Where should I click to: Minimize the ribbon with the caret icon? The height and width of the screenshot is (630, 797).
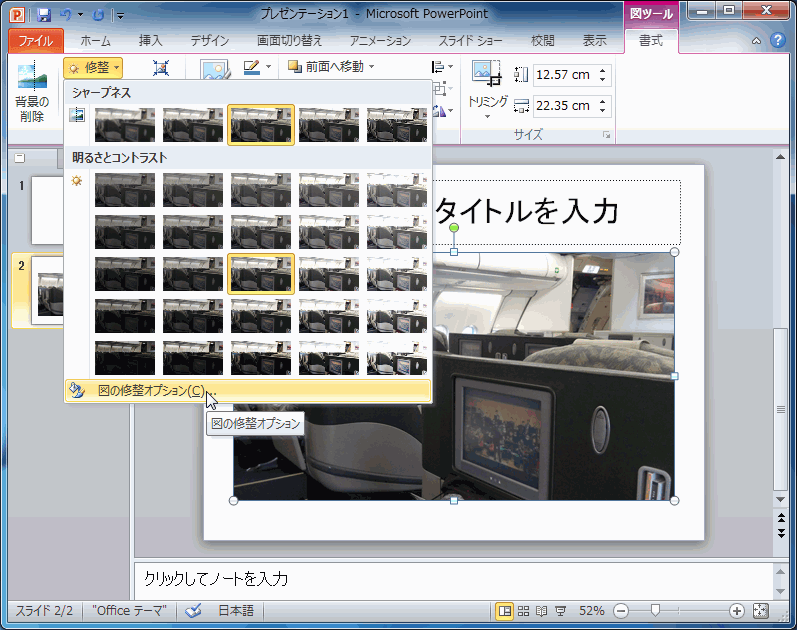[x=756, y=41]
